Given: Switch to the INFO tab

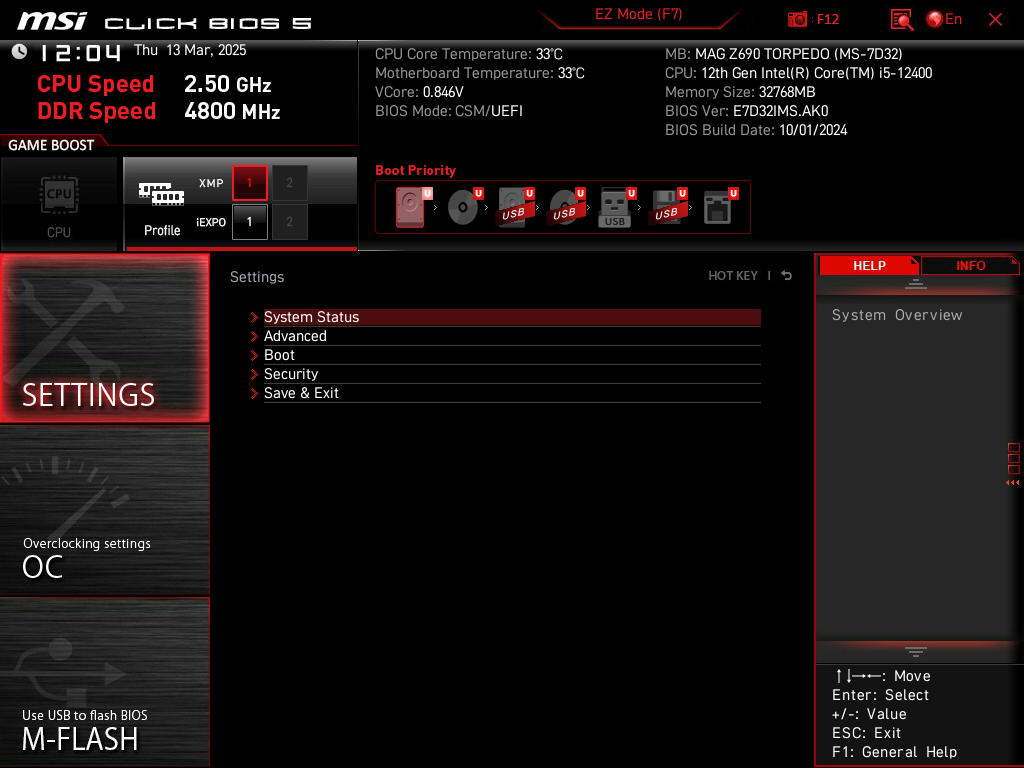Looking at the screenshot, I should (970, 265).
